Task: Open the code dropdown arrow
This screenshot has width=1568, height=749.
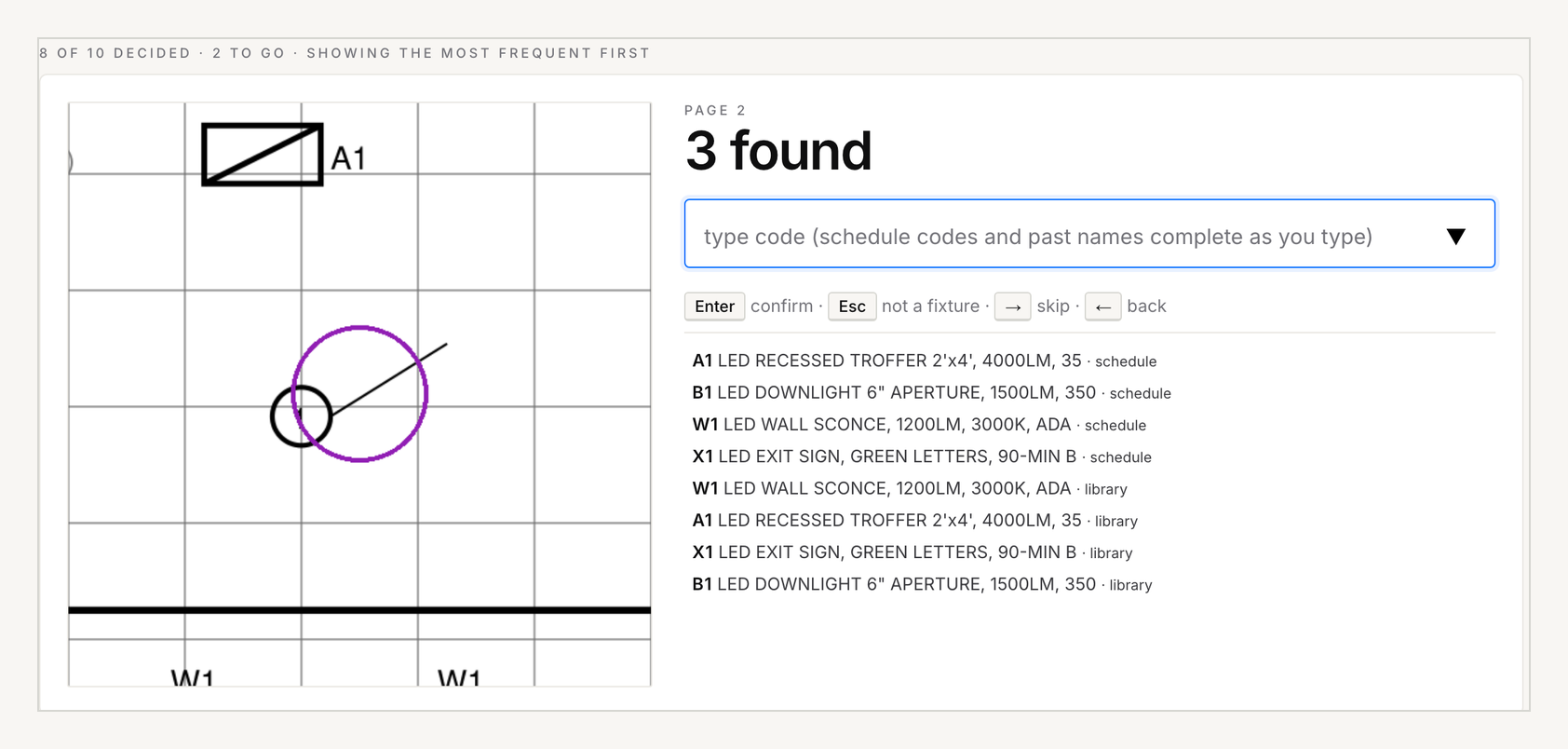Action: pyautogui.click(x=1456, y=237)
